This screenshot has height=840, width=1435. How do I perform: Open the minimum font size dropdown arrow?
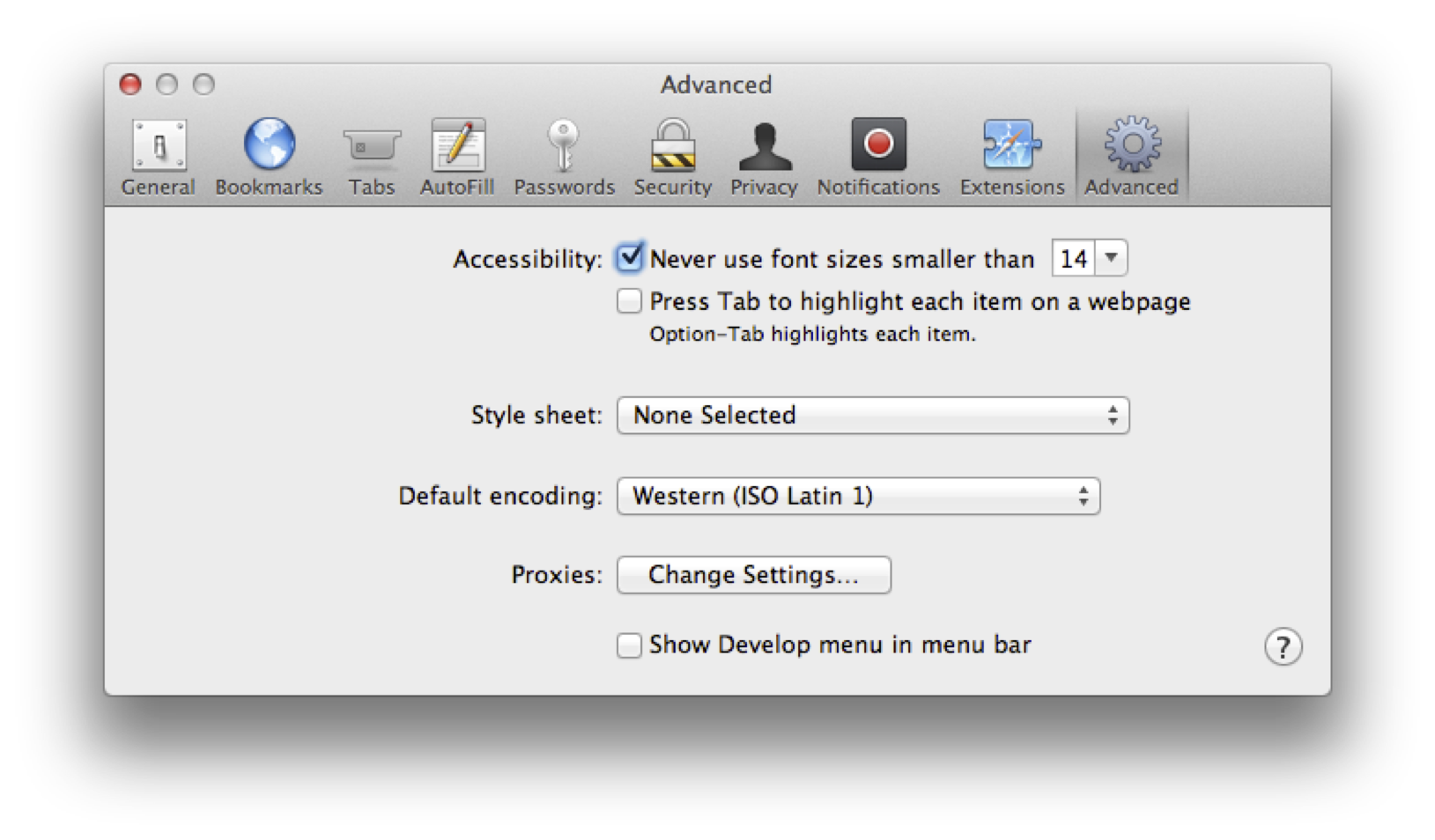[x=1112, y=258]
